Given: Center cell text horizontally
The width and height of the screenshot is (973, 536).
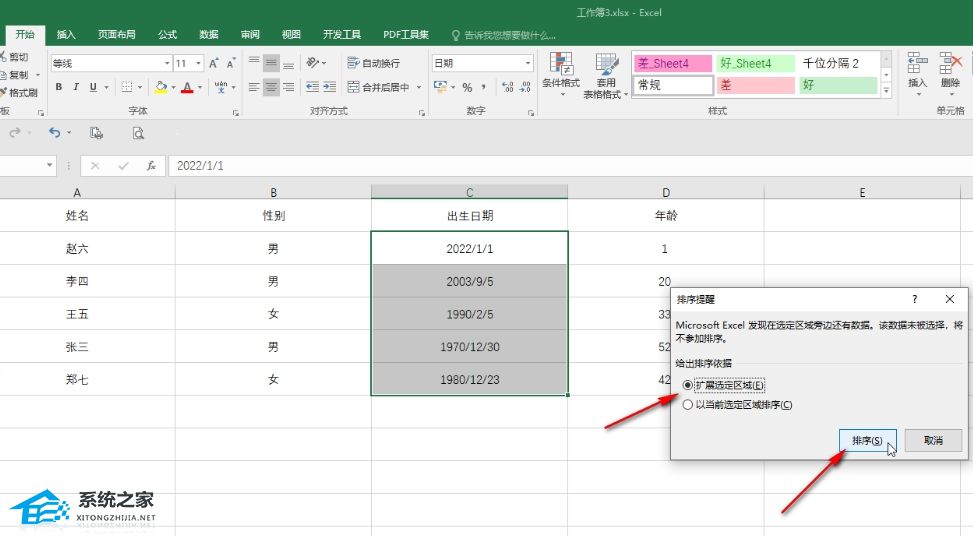Looking at the screenshot, I should (x=271, y=87).
